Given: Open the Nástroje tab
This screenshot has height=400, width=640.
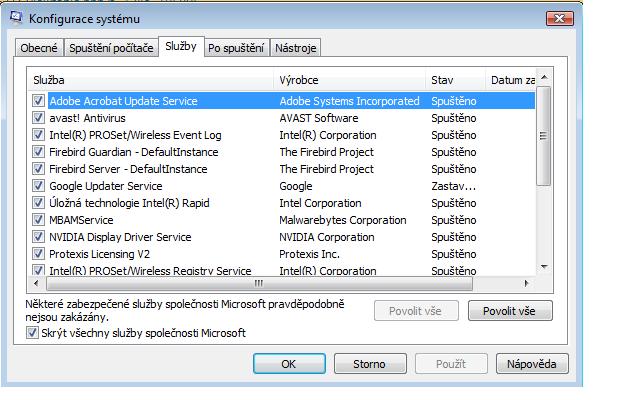Looking at the screenshot, I should pos(296,48).
